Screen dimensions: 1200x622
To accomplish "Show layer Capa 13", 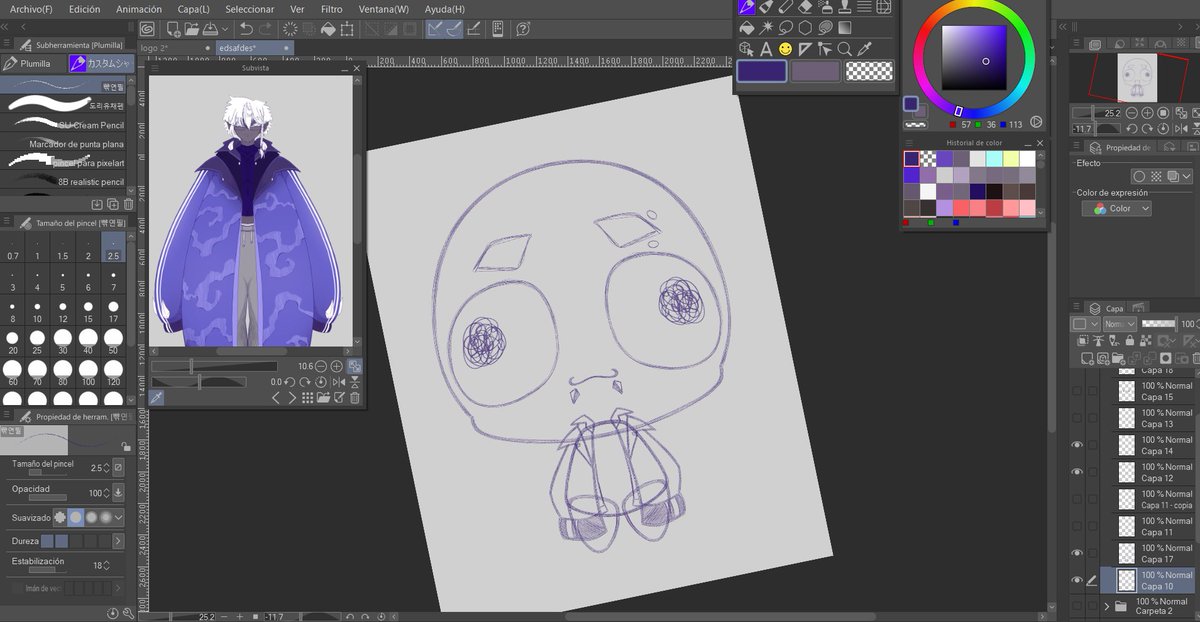I will 1077,418.
